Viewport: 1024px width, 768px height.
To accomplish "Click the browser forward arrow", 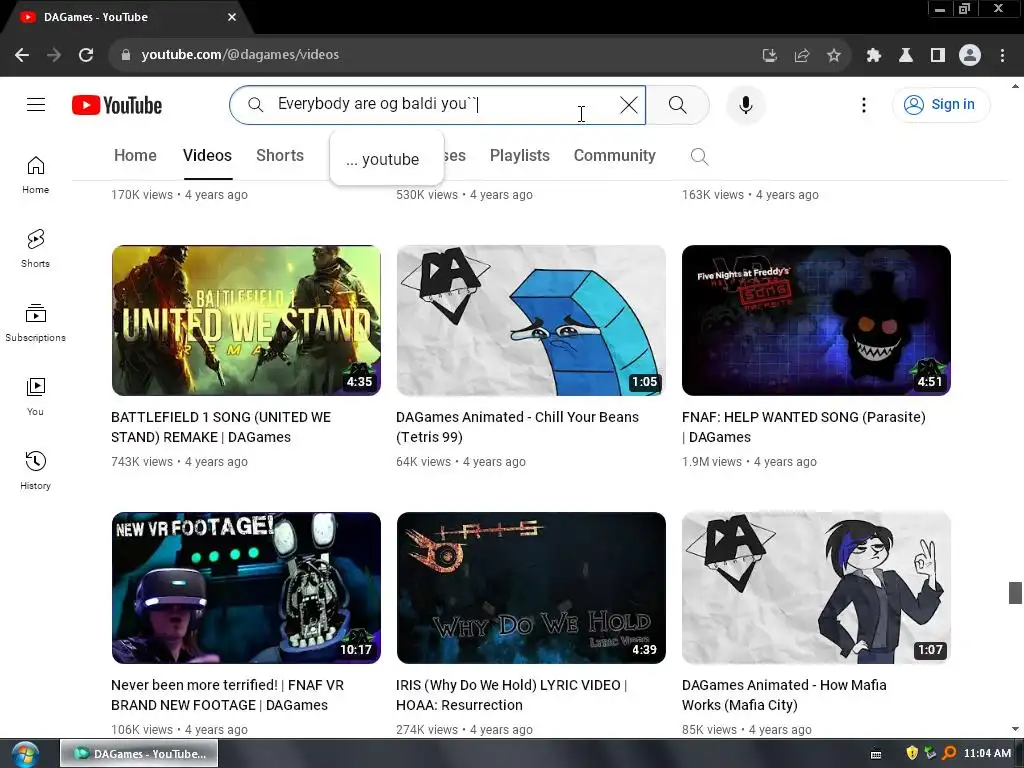I will [54, 55].
